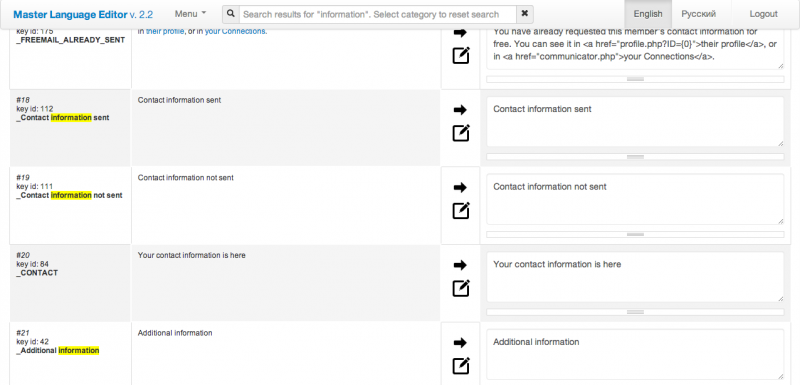Grab resize bar under _FREEMAIL_ALREADY_SENT textarea
800x385 pixels.
point(635,79)
